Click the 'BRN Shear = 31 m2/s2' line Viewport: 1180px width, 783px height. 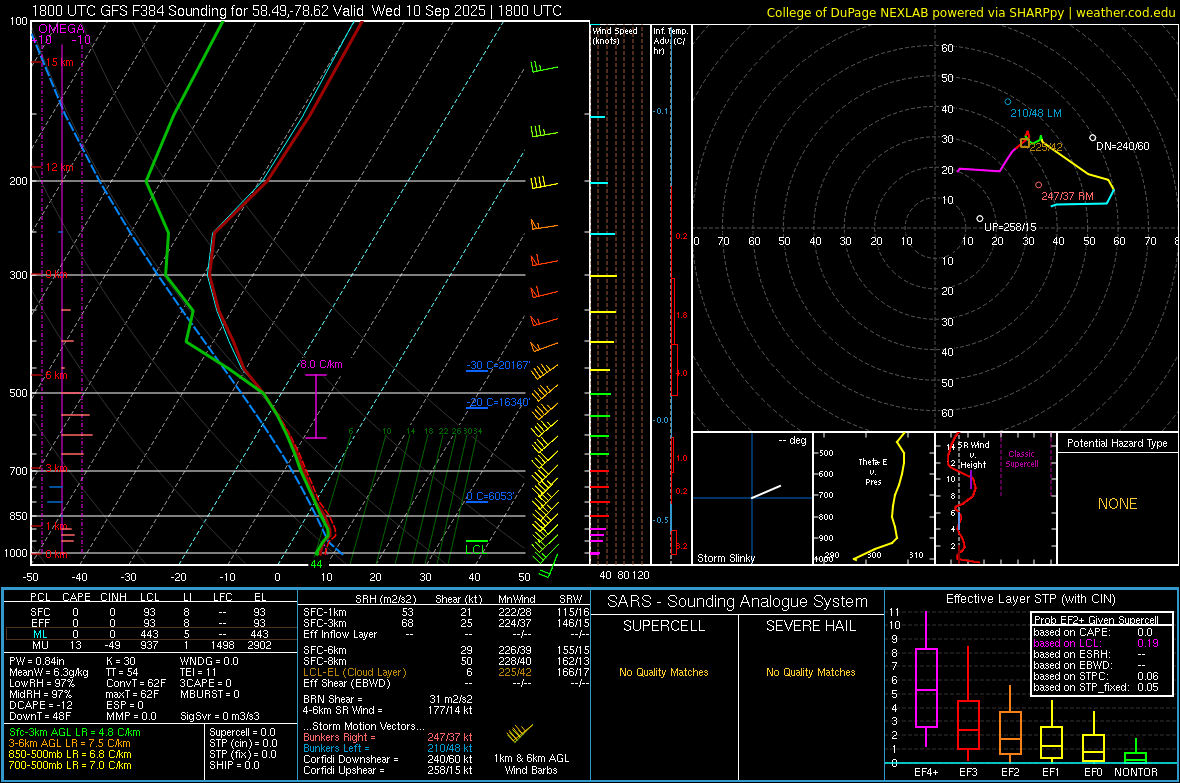click(x=388, y=699)
